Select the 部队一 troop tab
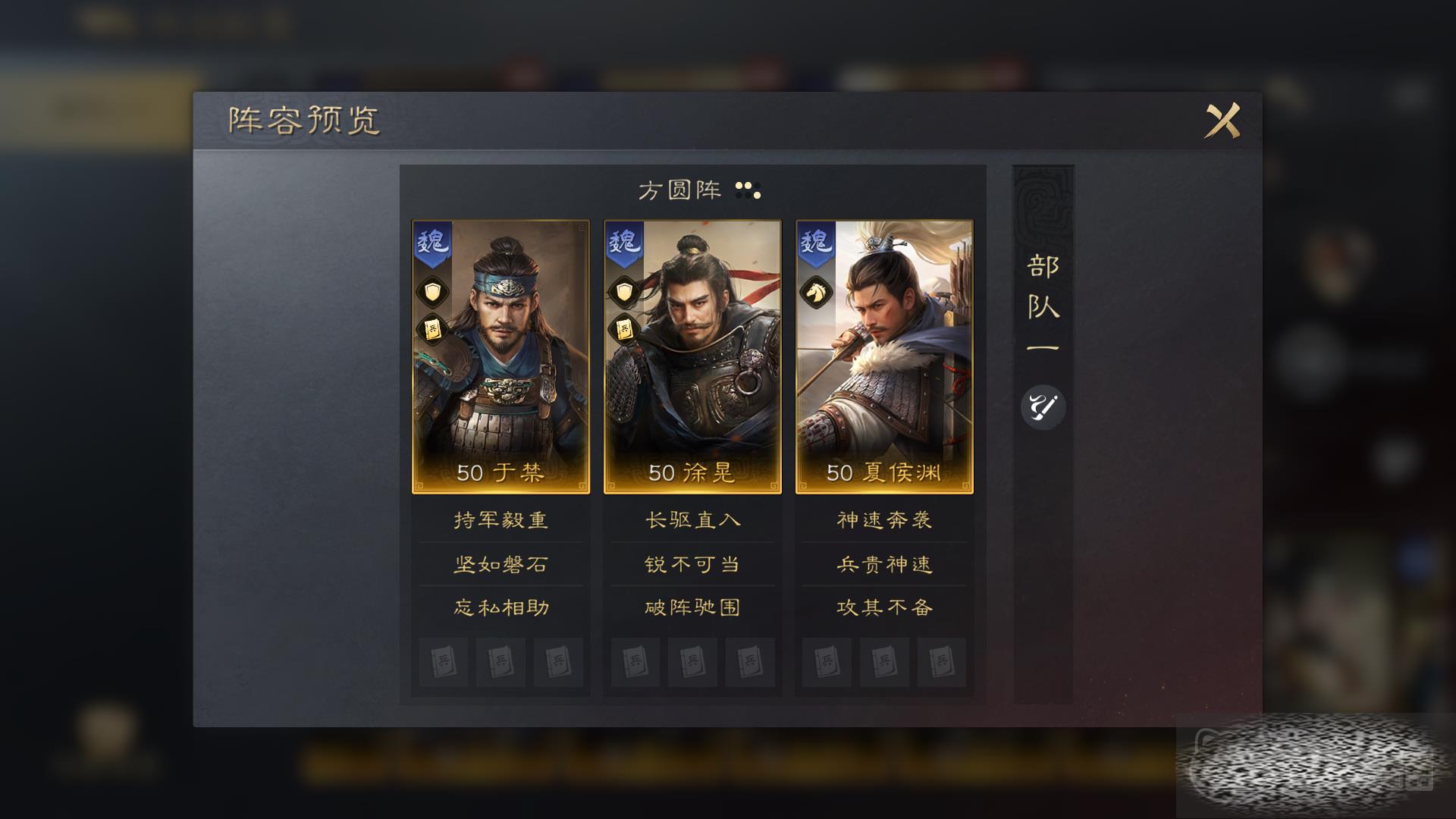The height and width of the screenshot is (819, 1456). [1043, 306]
